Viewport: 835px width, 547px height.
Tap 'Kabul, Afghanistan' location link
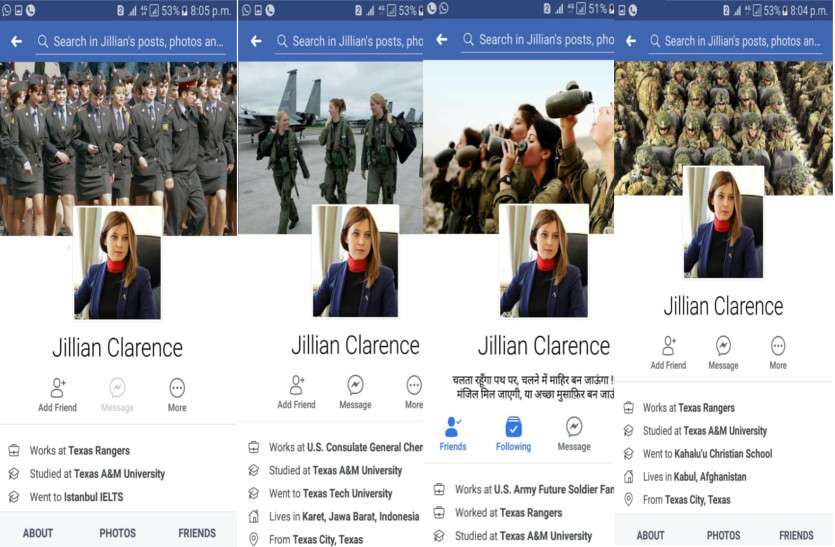(x=710, y=477)
